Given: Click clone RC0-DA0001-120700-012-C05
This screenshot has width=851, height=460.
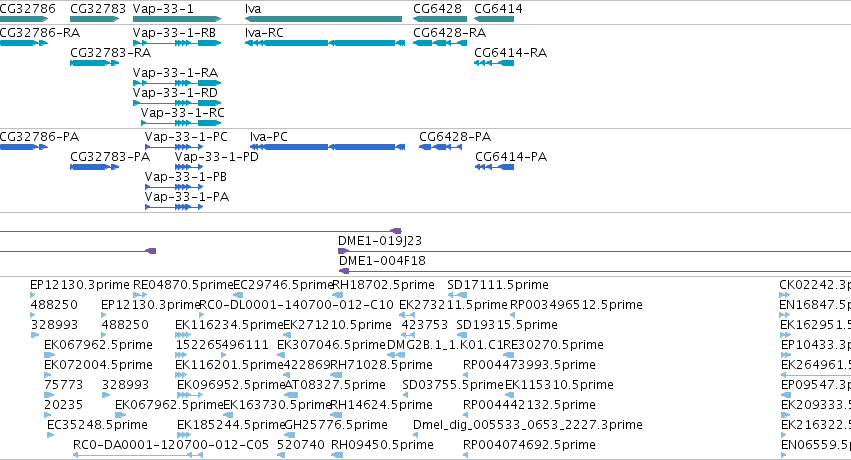Looking at the screenshot, I should (171, 445).
